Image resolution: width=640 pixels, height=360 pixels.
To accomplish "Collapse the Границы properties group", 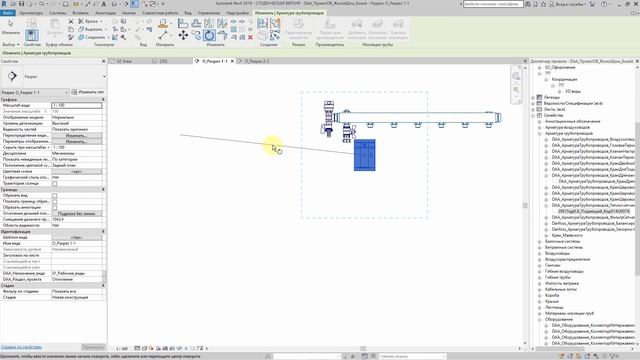I will point(103,190).
